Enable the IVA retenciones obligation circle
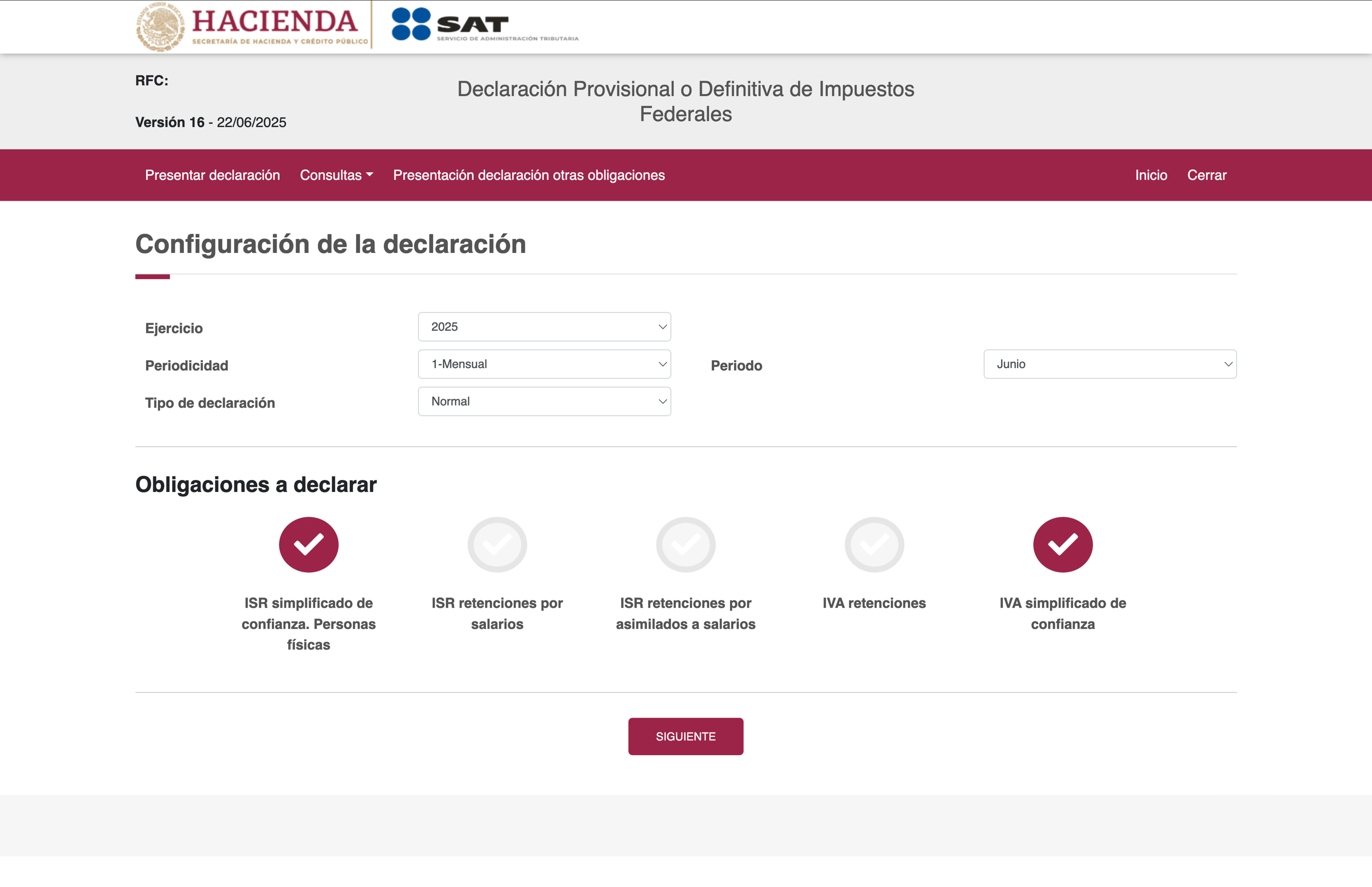The image size is (1372, 887). point(874,544)
